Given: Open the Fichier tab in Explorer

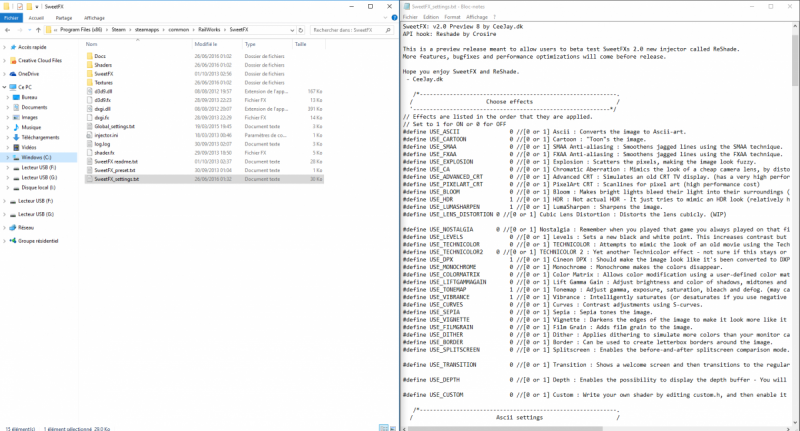Looking at the screenshot, I should pos(11,18).
